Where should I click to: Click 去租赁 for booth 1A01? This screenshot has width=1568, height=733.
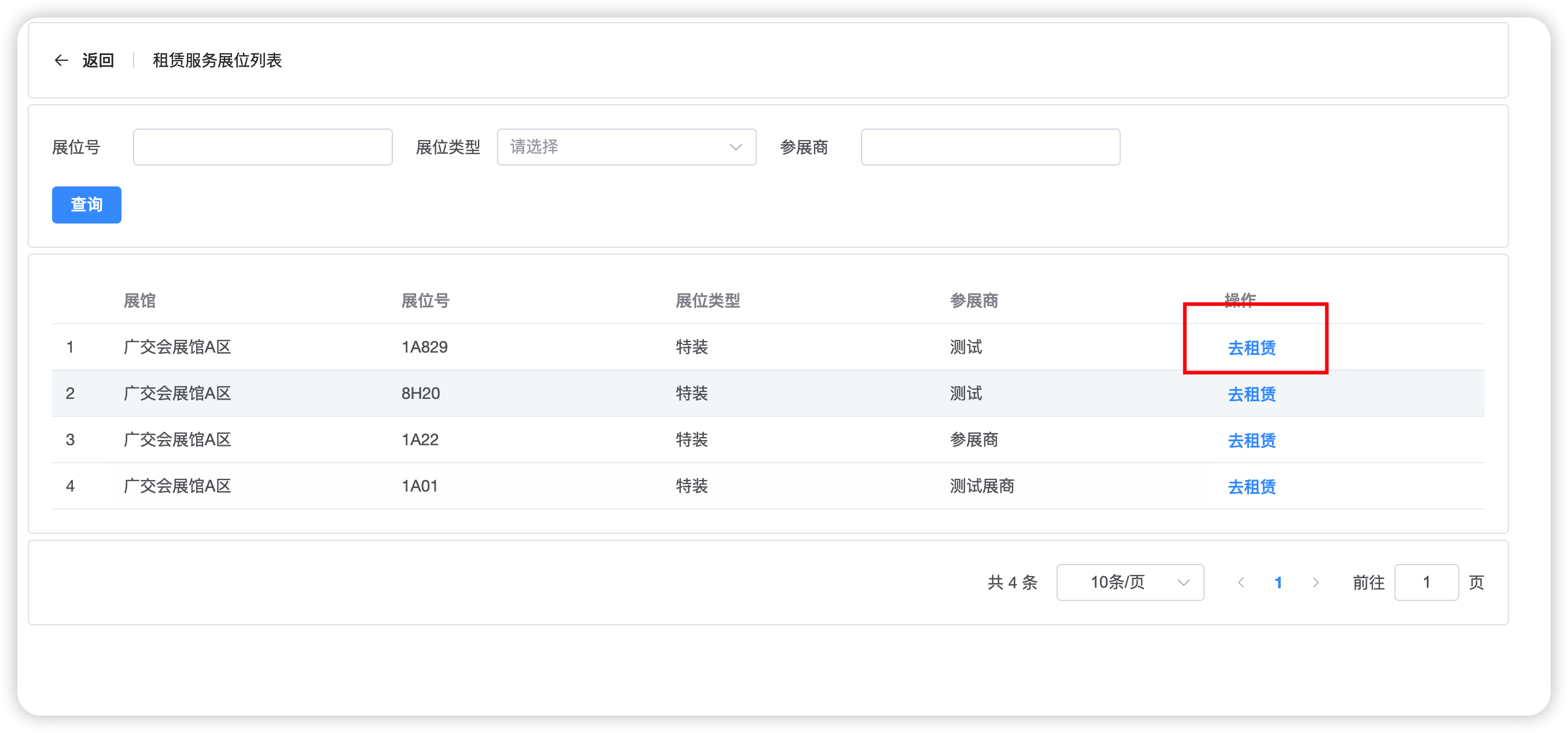tap(1252, 487)
